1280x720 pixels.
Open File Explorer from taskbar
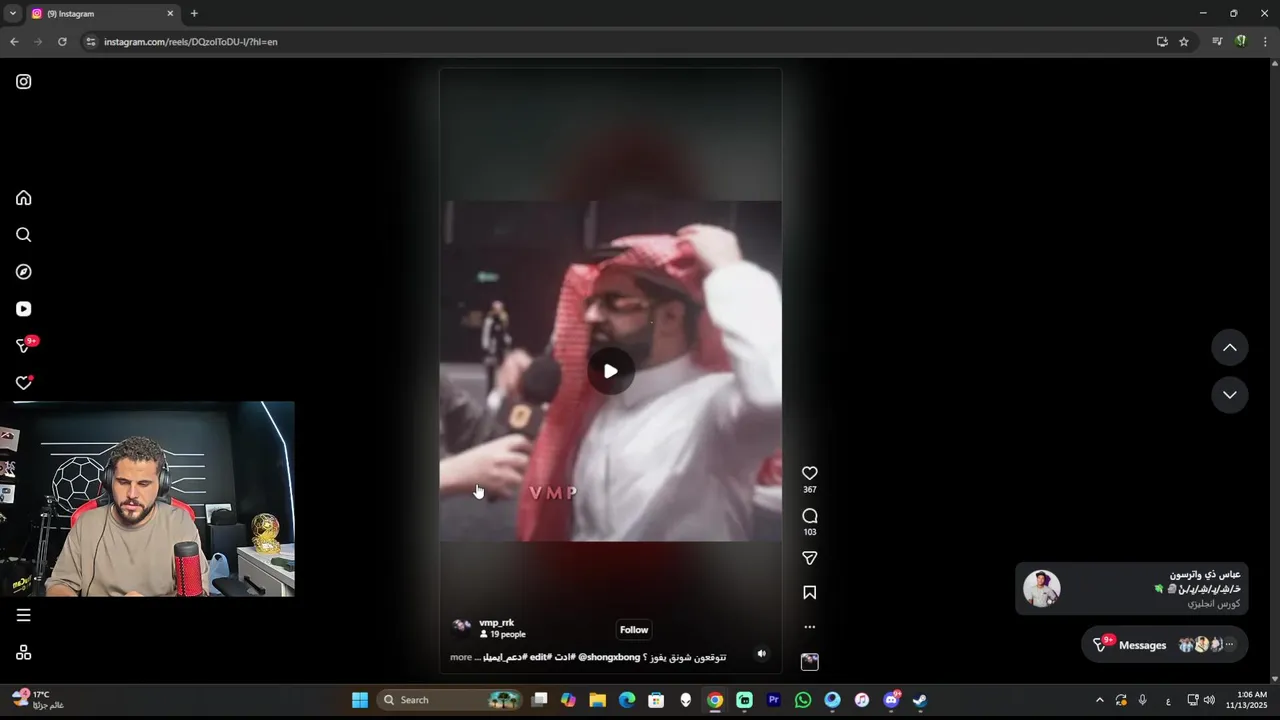[598, 700]
